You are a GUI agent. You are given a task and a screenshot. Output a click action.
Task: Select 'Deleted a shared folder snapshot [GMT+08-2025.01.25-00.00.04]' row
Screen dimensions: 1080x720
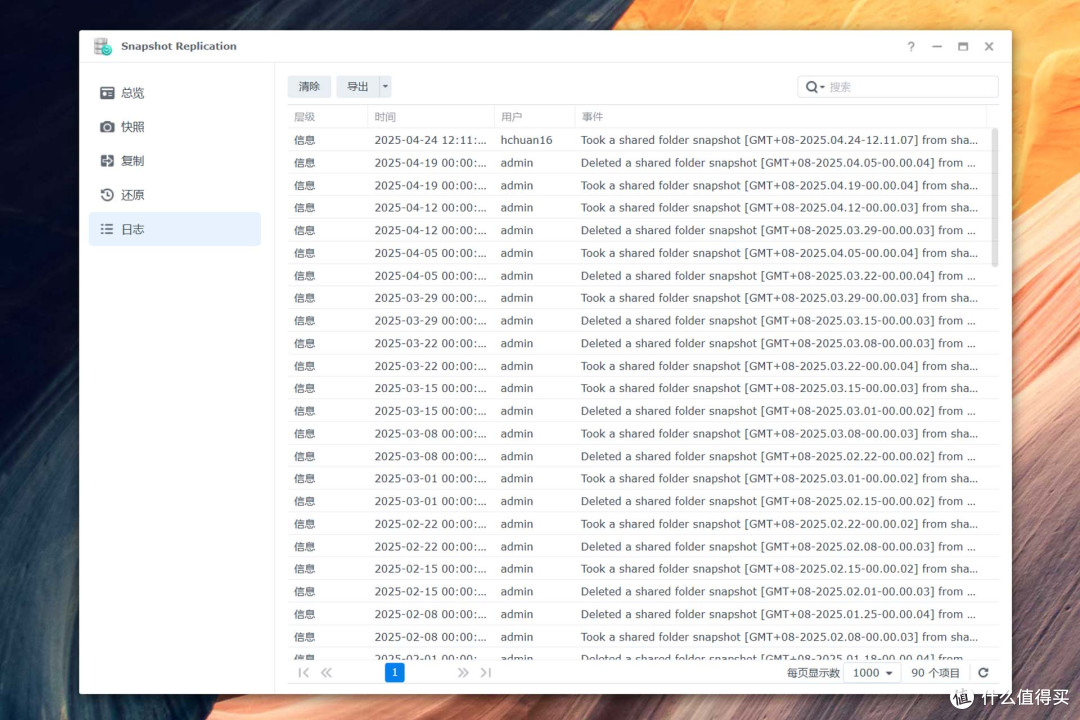point(643,614)
